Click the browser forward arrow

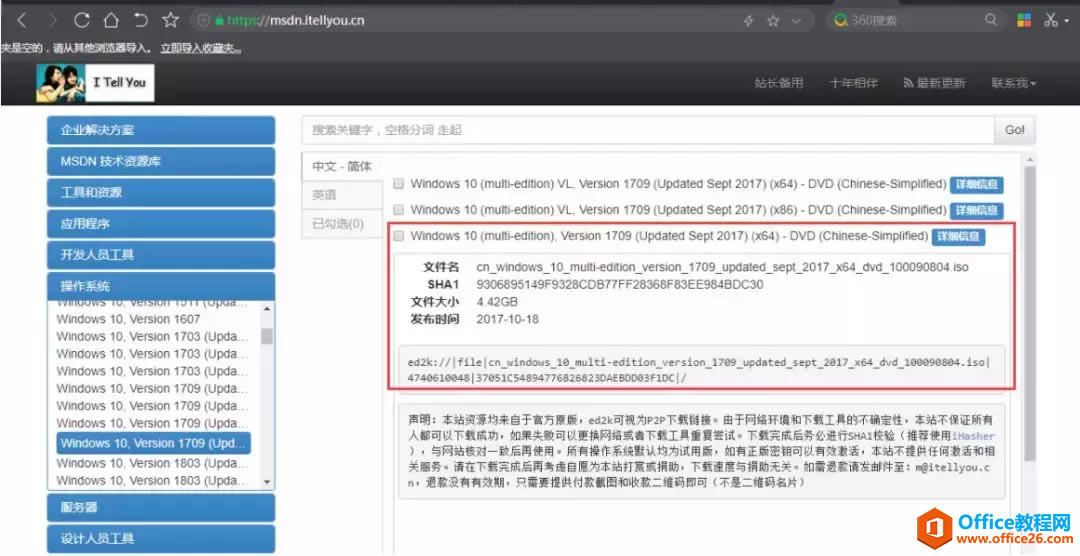[52, 21]
